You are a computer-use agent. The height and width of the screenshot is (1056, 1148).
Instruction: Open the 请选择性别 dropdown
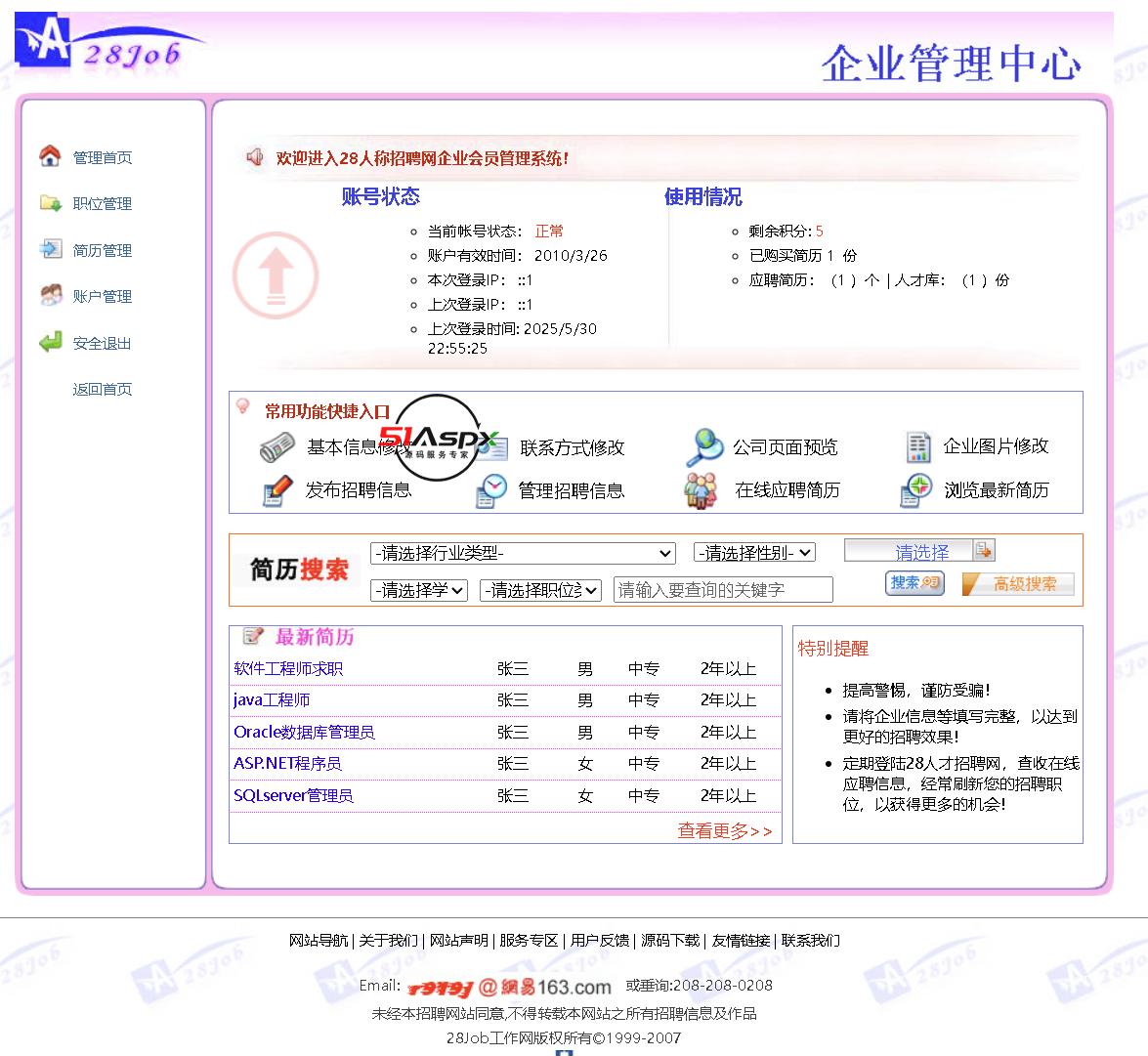click(x=754, y=553)
